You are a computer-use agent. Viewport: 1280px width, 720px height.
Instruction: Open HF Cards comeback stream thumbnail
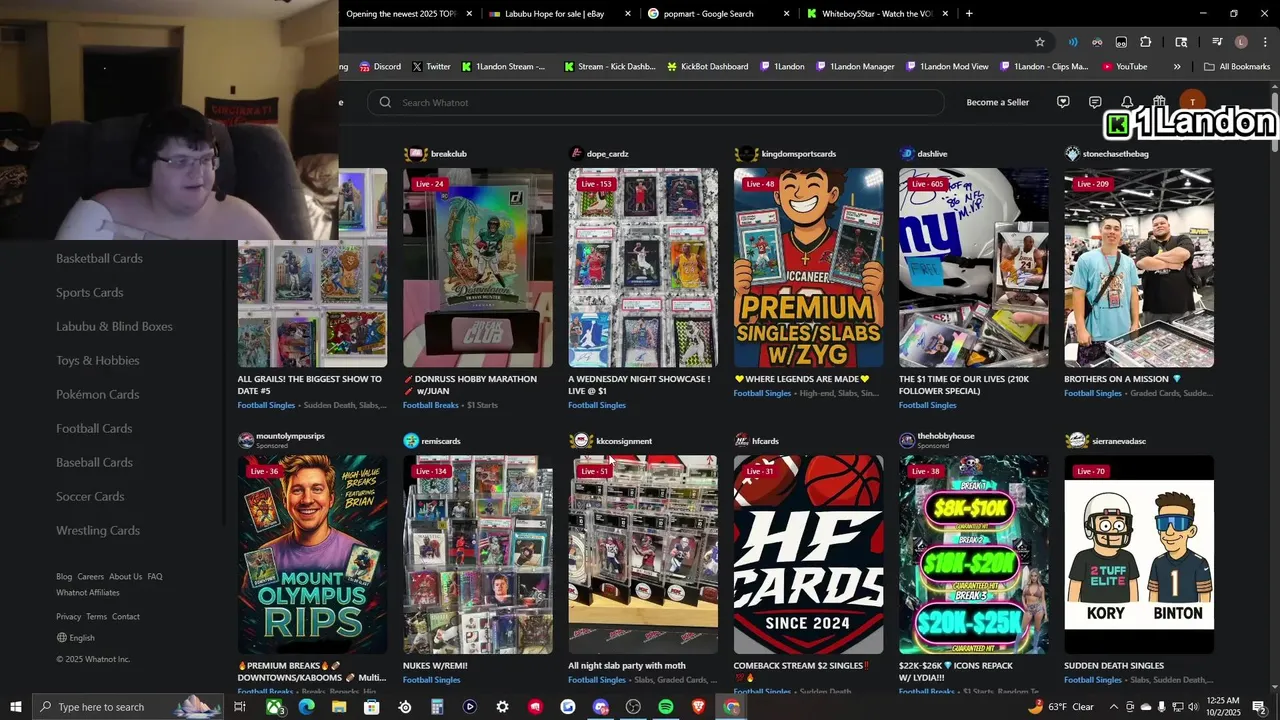coord(808,555)
